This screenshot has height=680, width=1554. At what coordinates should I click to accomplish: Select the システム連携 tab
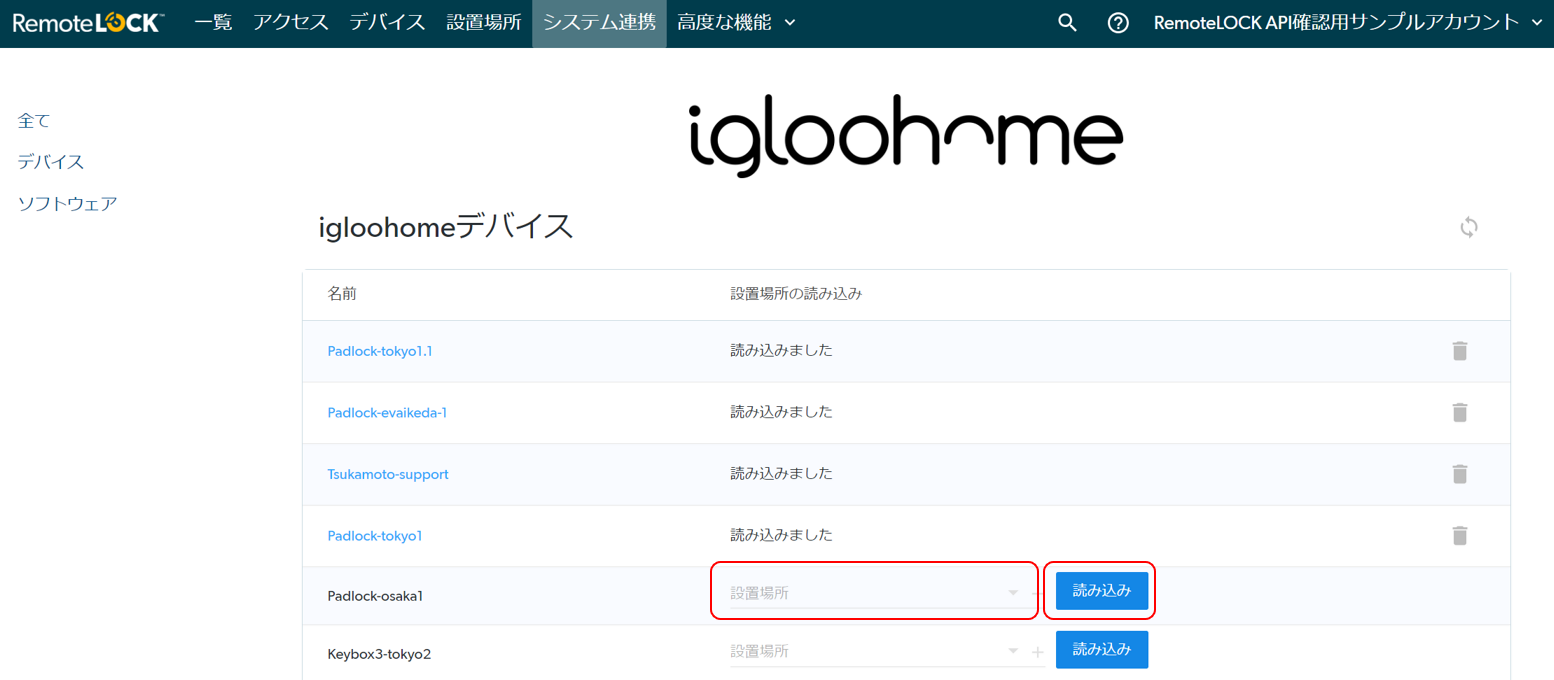pos(599,23)
